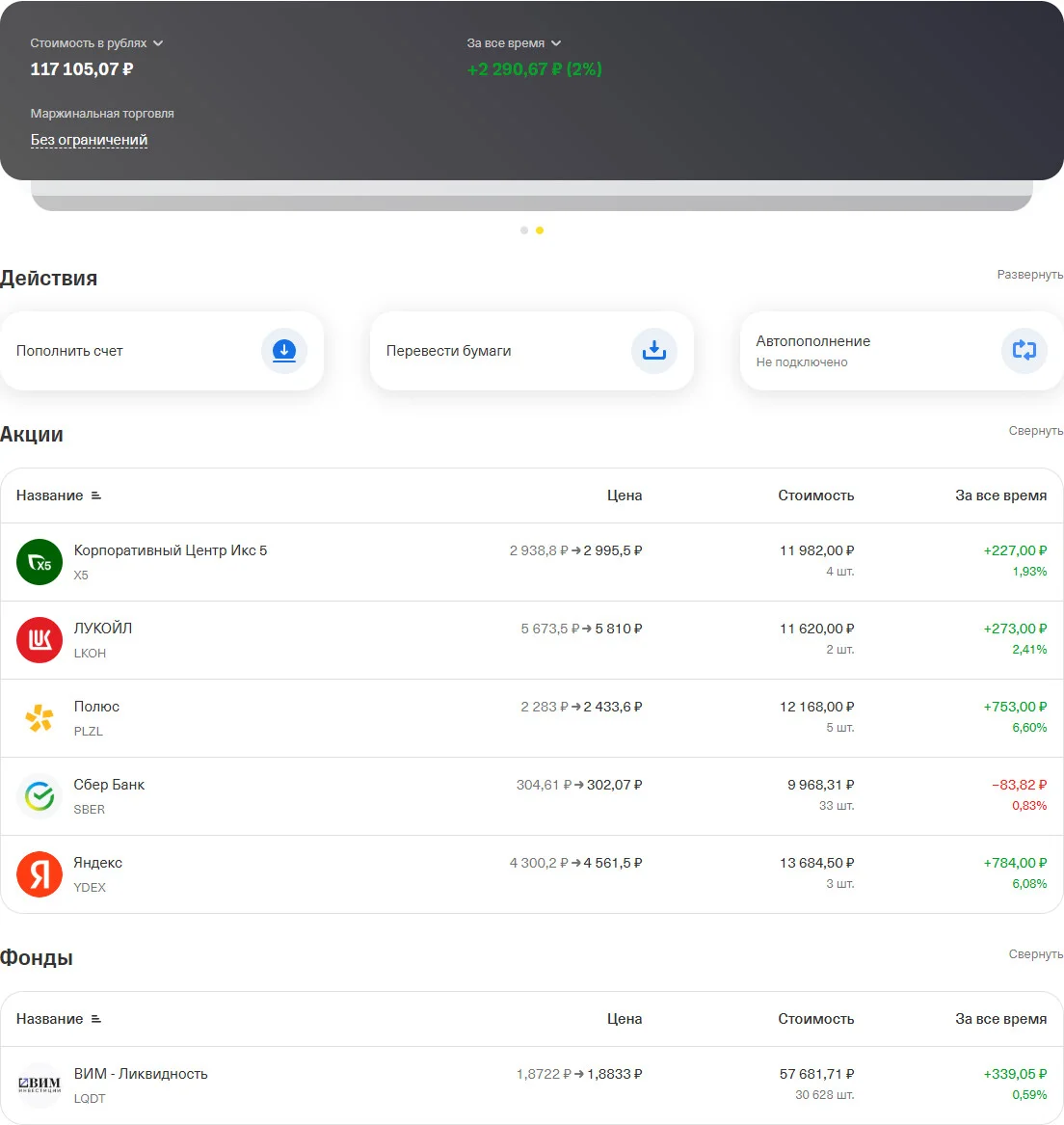Click the sort icon beside Название in Фонды

(96, 1019)
